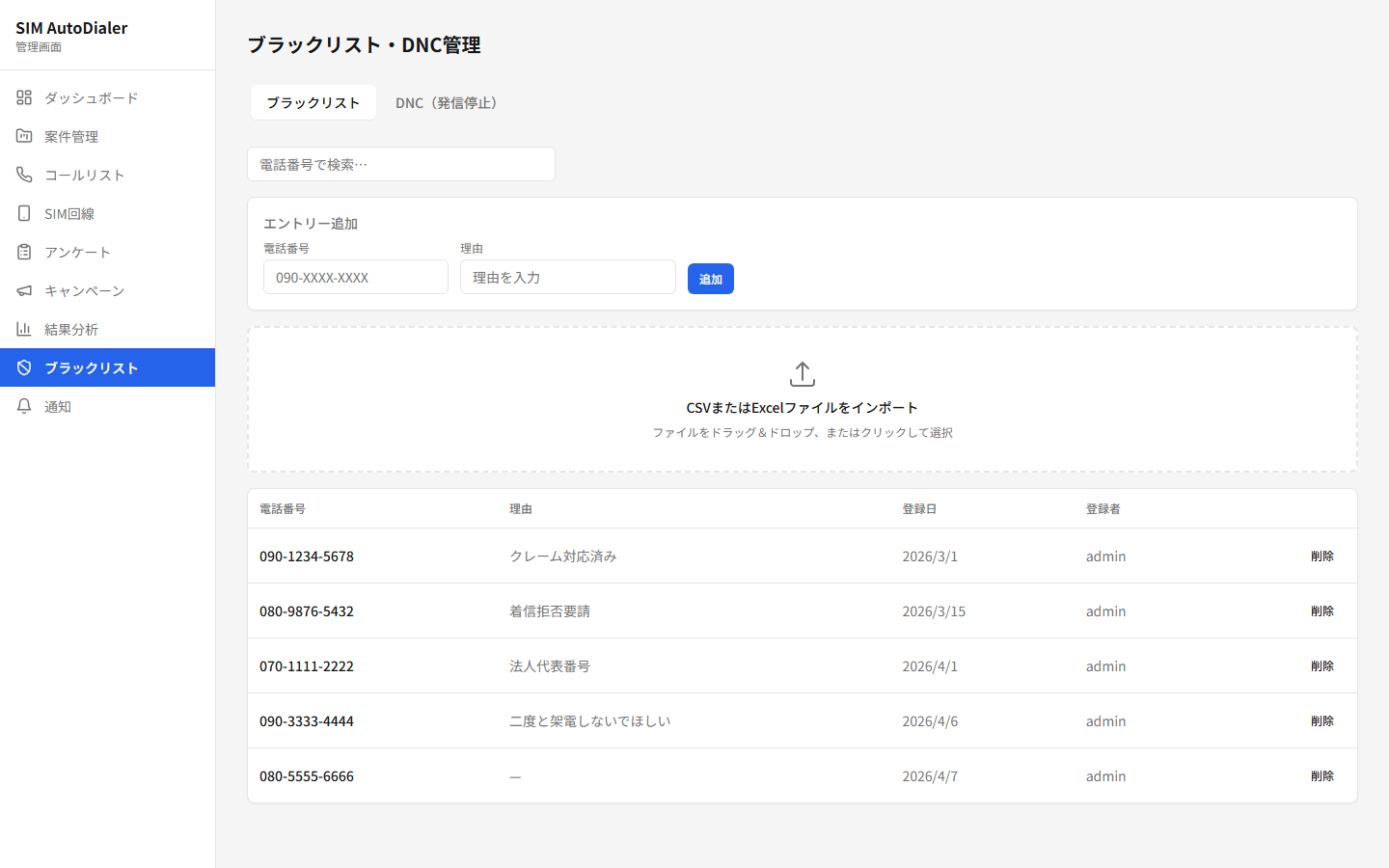Click date 2026/4/1
Screen dimensions: 1389x868
coord(930,666)
